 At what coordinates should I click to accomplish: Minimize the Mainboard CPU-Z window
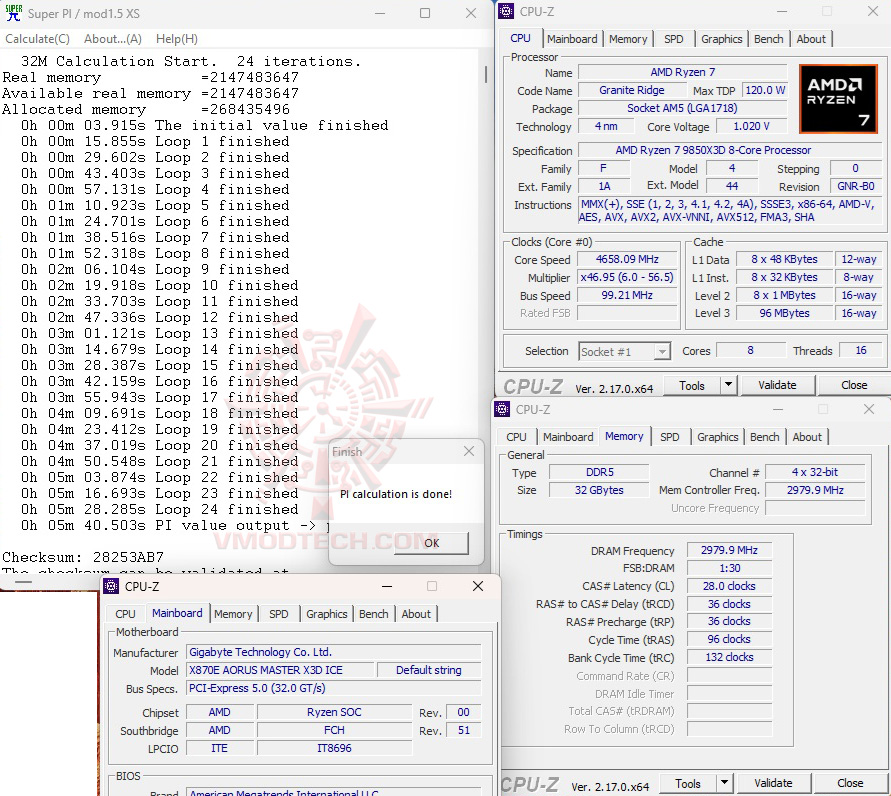coord(387,586)
